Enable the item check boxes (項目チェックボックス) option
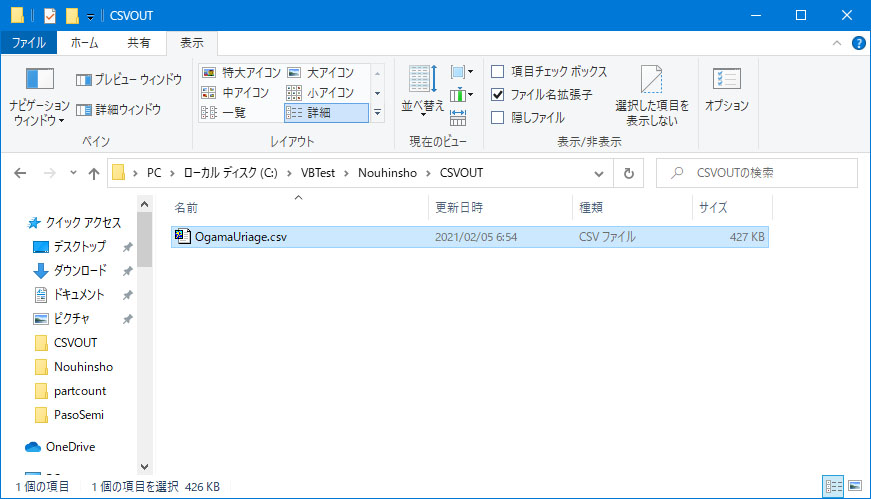The height and width of the screenshot is (499, 871). coord(498,72)
